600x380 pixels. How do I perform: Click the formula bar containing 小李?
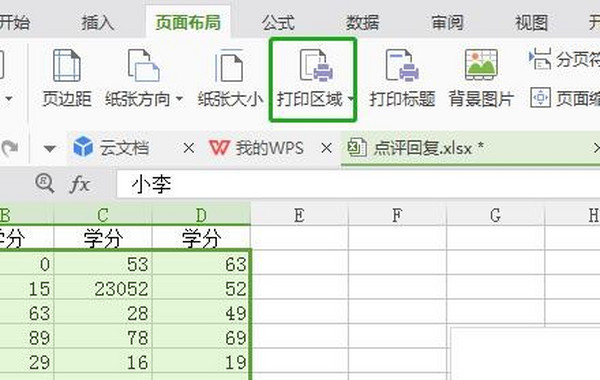point(358,184)
